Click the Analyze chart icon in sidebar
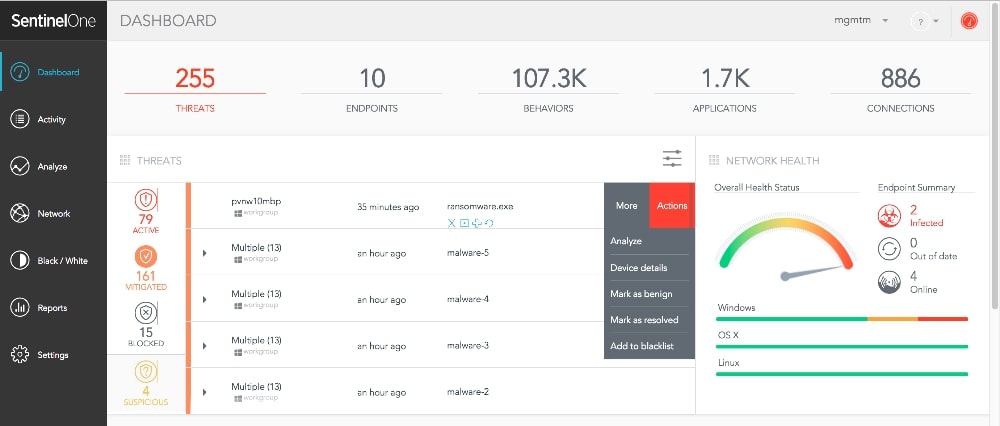The height and width of the screenshot is (426, 1000). click(x=19, y=166)
